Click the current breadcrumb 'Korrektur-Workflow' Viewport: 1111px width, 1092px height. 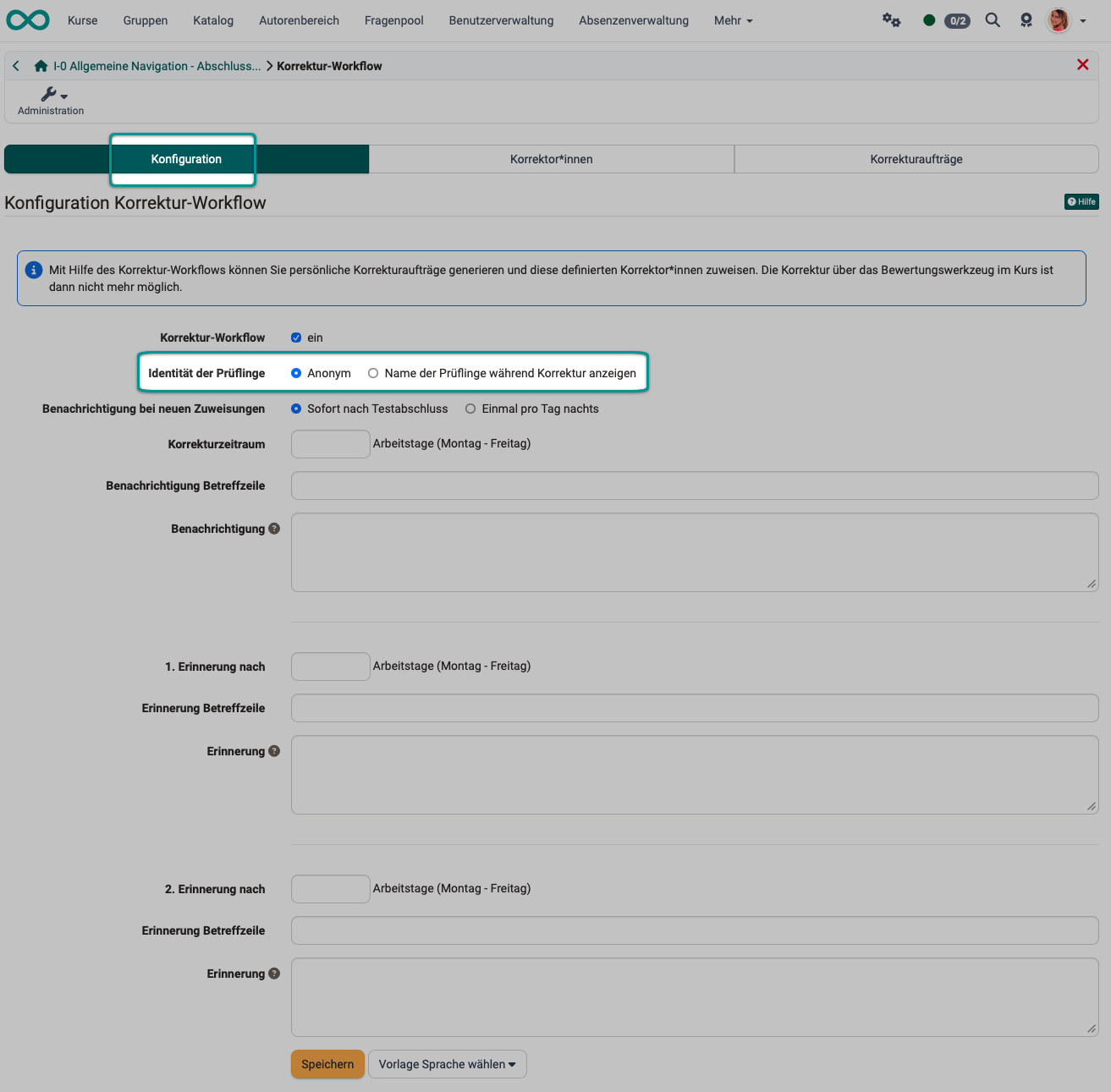click(329, 66)
